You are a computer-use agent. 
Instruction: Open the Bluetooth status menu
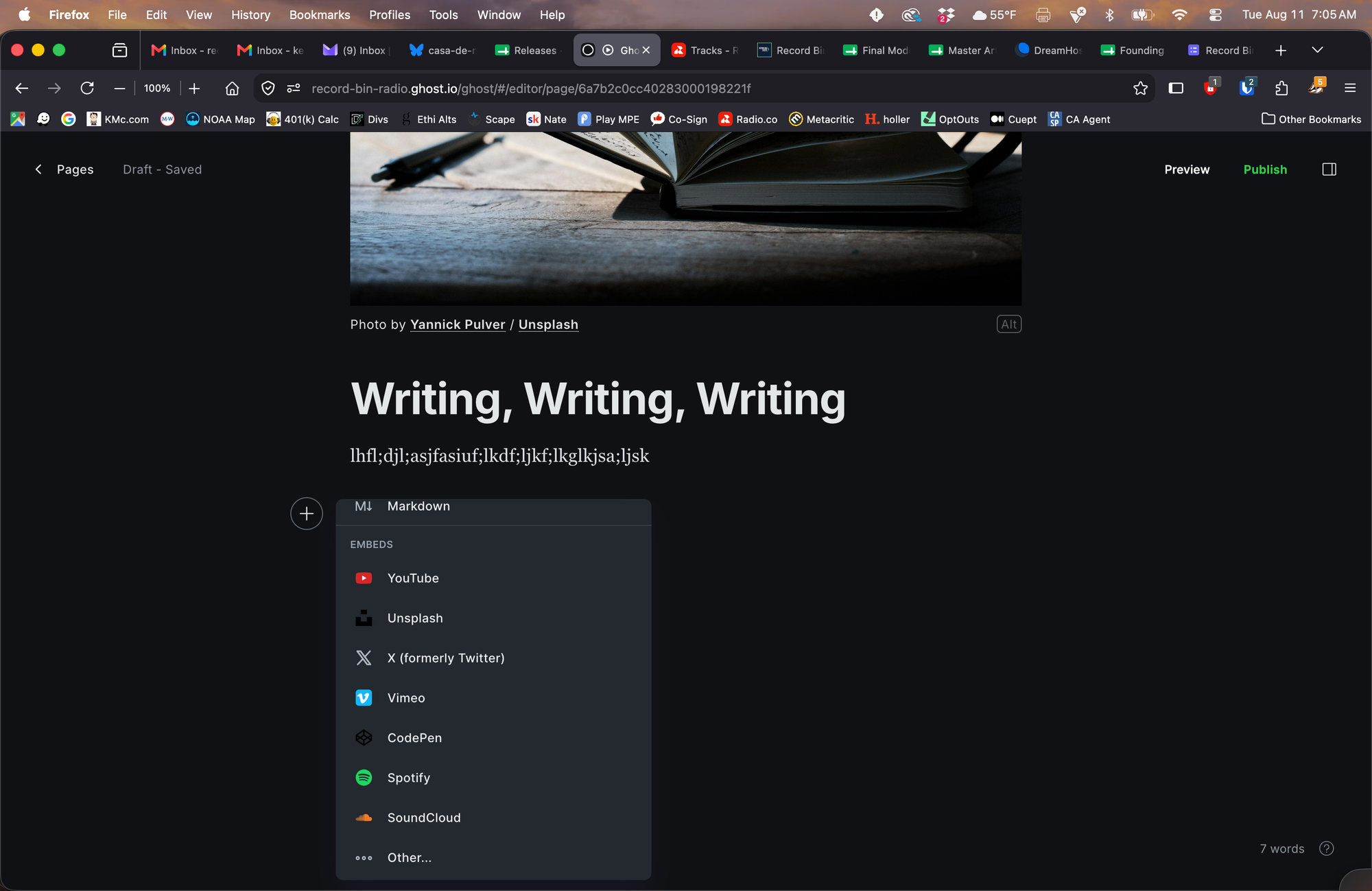(x=1109, y=14)
